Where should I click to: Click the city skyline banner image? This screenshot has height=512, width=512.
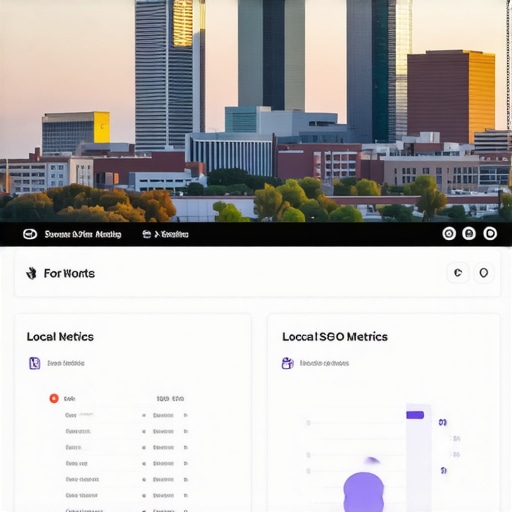(256, 111)
